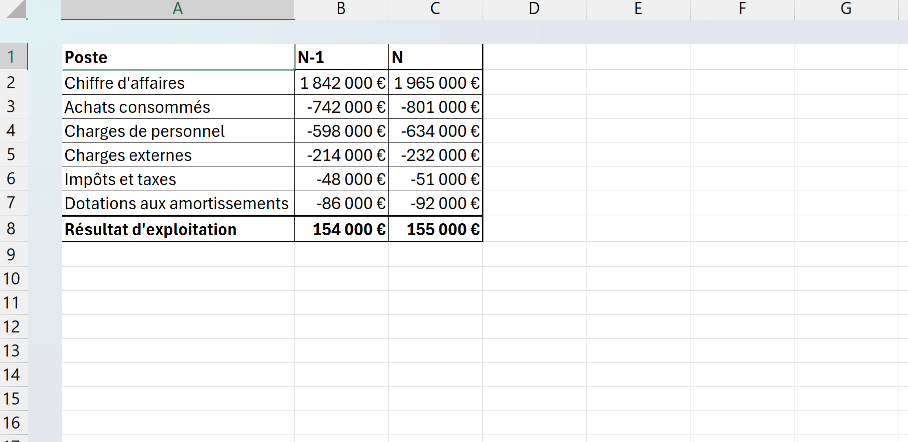Click the value 1 965 000 €
The width and height of the screenshot is (908, 442).
(435, 83)
